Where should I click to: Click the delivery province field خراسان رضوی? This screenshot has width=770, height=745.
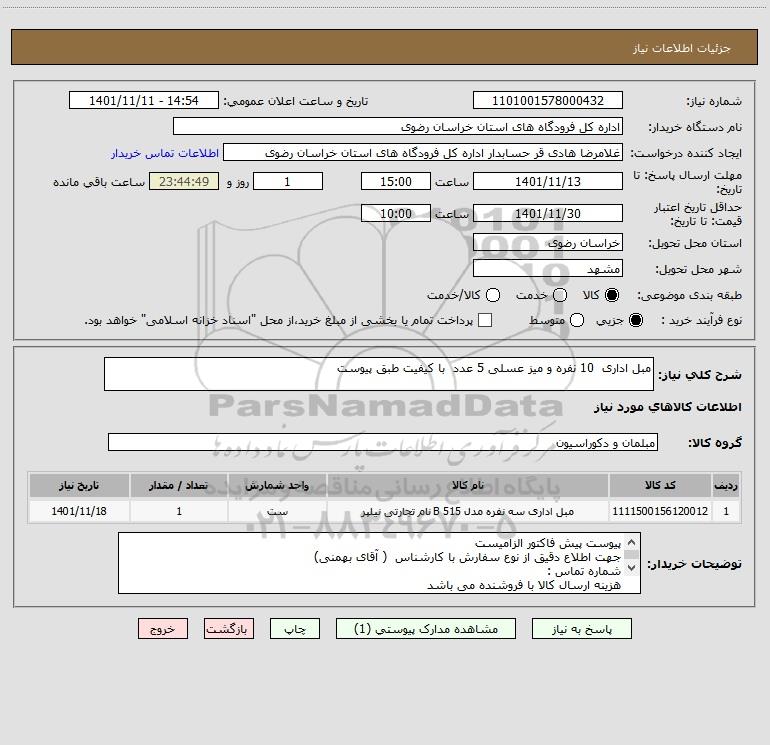tap(548, 243)
